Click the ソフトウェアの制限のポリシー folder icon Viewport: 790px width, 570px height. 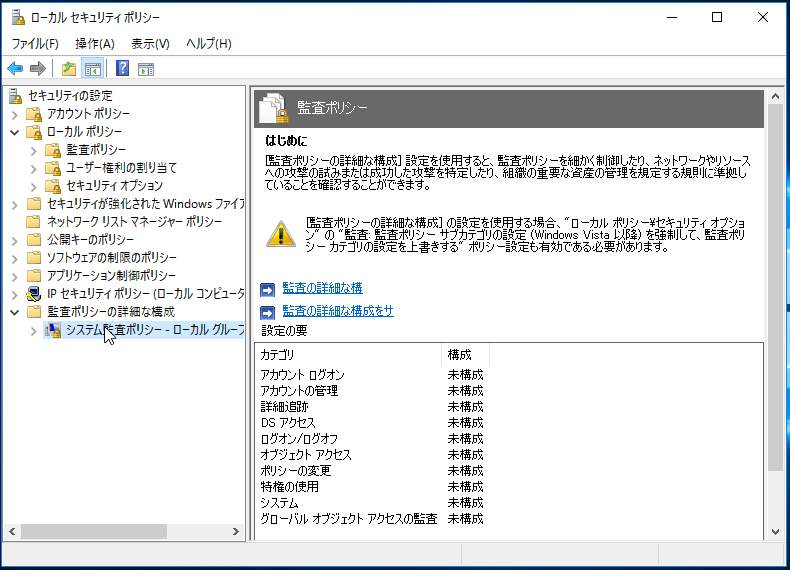[34, 258]
